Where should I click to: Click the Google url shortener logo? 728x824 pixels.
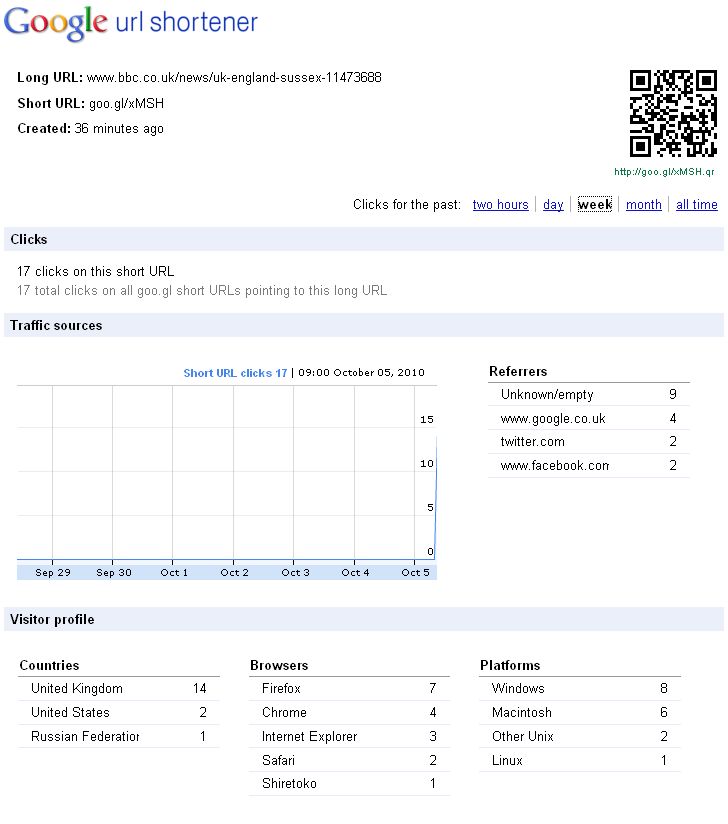click(130, 23)
